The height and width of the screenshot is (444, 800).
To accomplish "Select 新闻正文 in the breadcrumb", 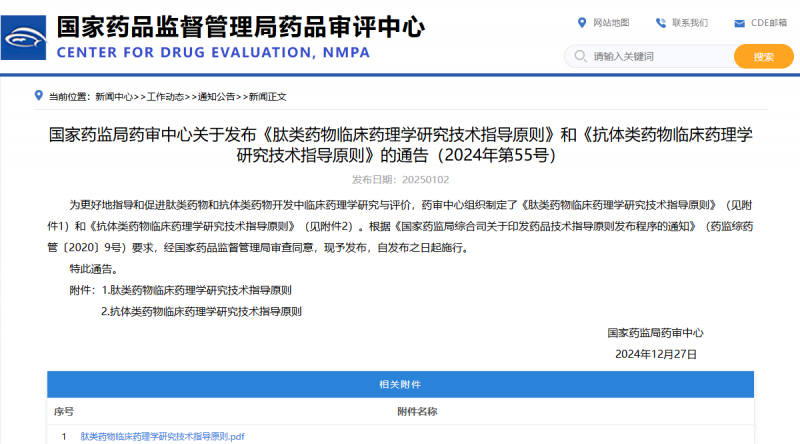I will pos(268,97).
